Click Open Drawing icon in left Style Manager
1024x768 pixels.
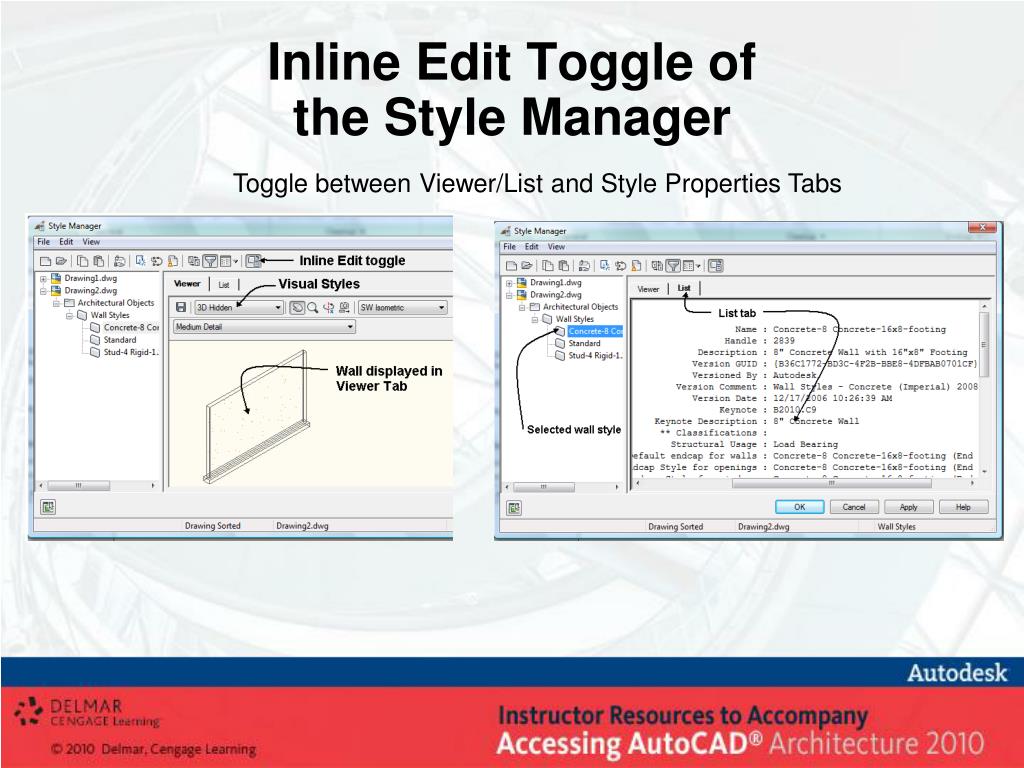(61, 261)
